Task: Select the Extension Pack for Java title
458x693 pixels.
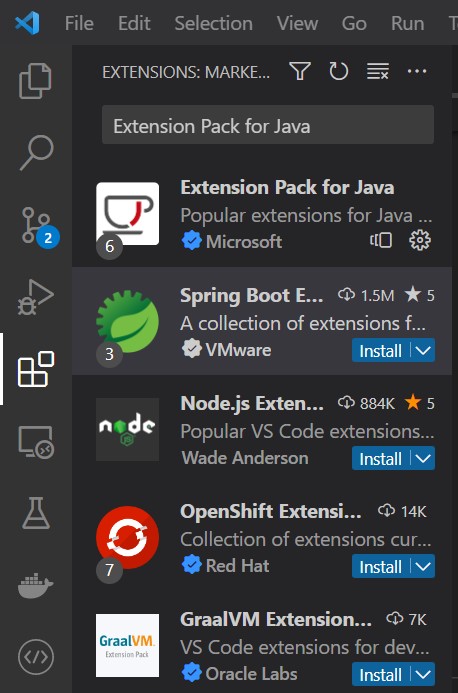Action: (287, 188)
